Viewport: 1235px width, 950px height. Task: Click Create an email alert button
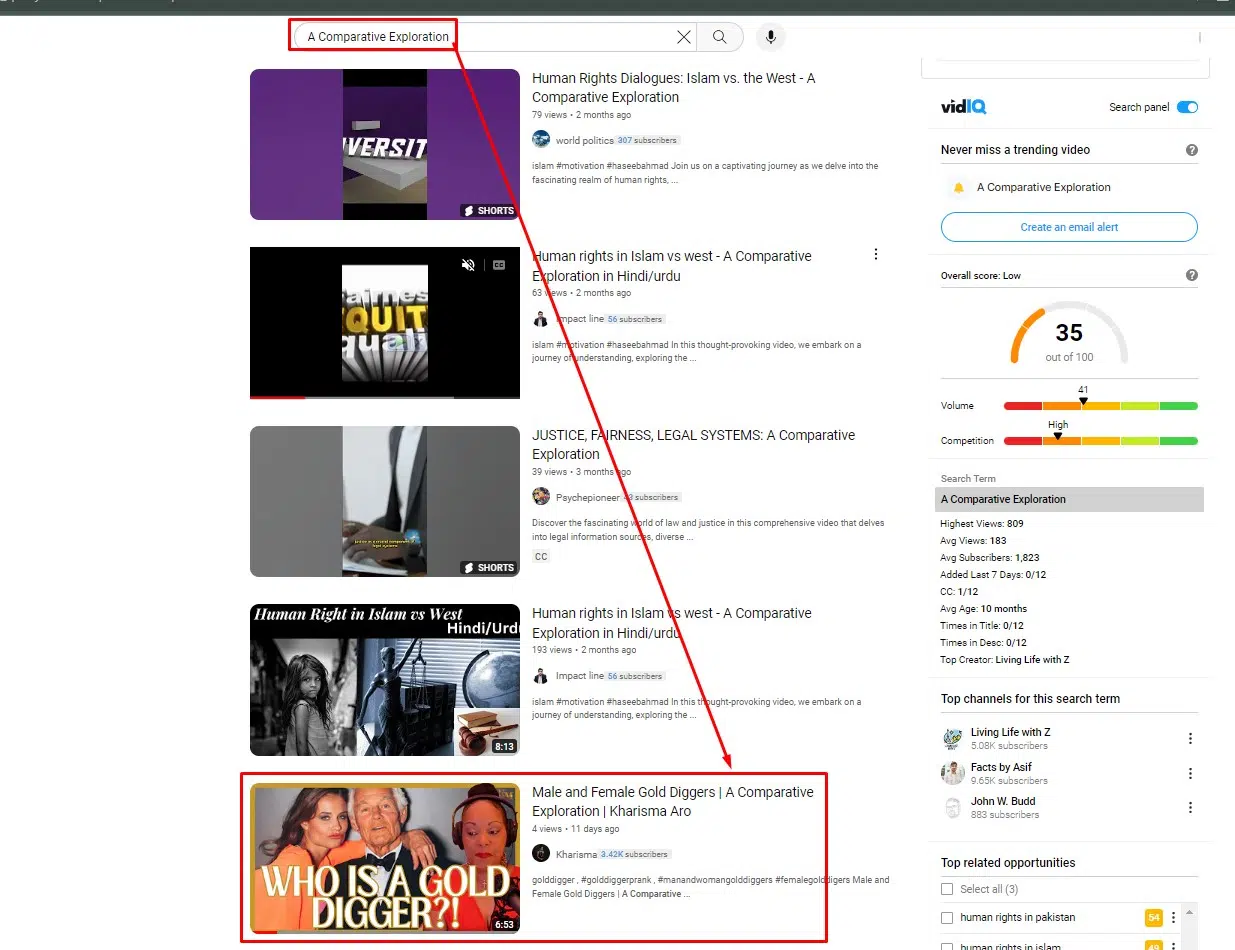tap(1069, 227)
